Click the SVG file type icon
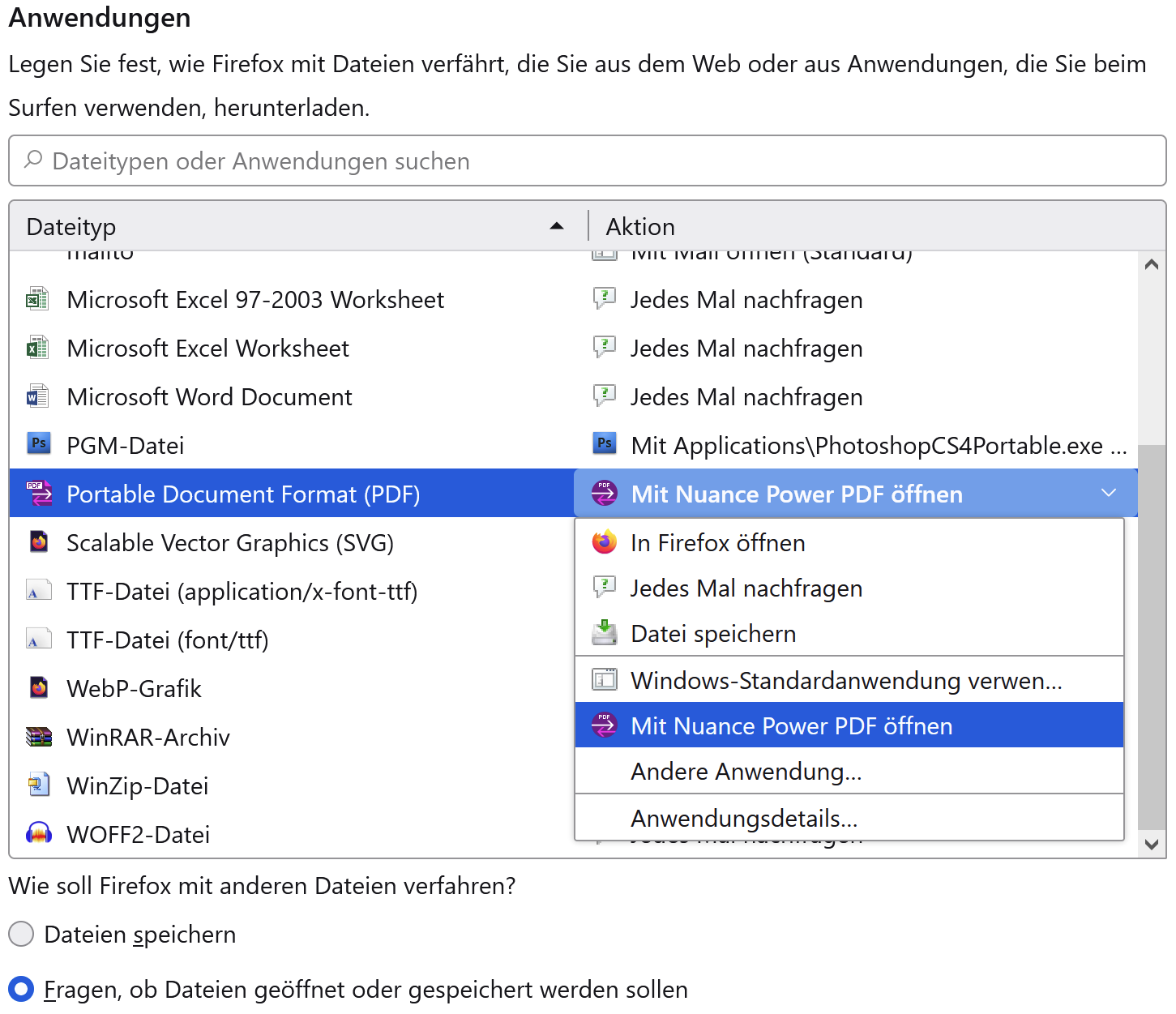The height and width of the screenshot is (1014, 1176). click(38, 541)
